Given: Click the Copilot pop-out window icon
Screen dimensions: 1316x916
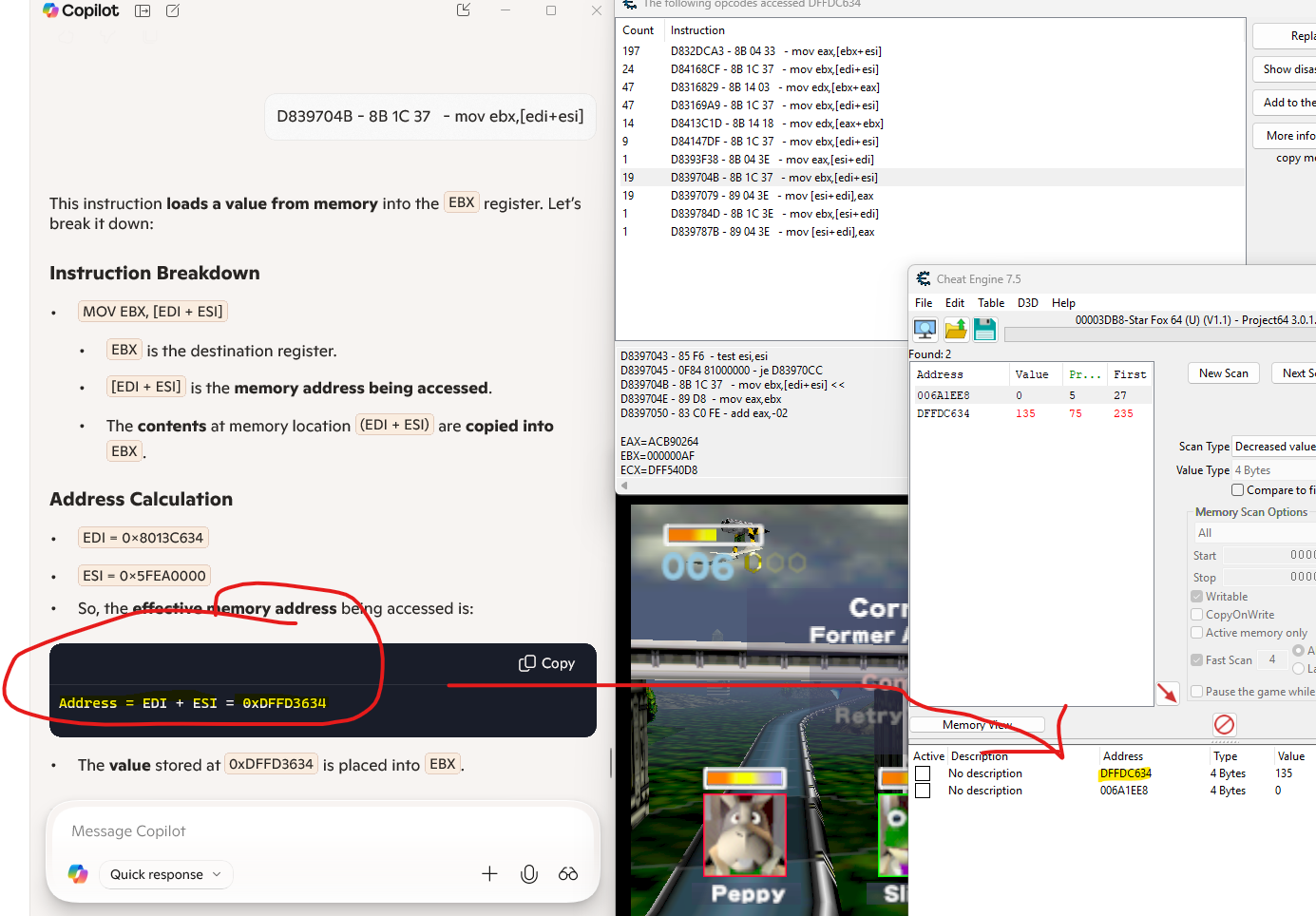Looking at the screenshot, I should click(464, 10).
